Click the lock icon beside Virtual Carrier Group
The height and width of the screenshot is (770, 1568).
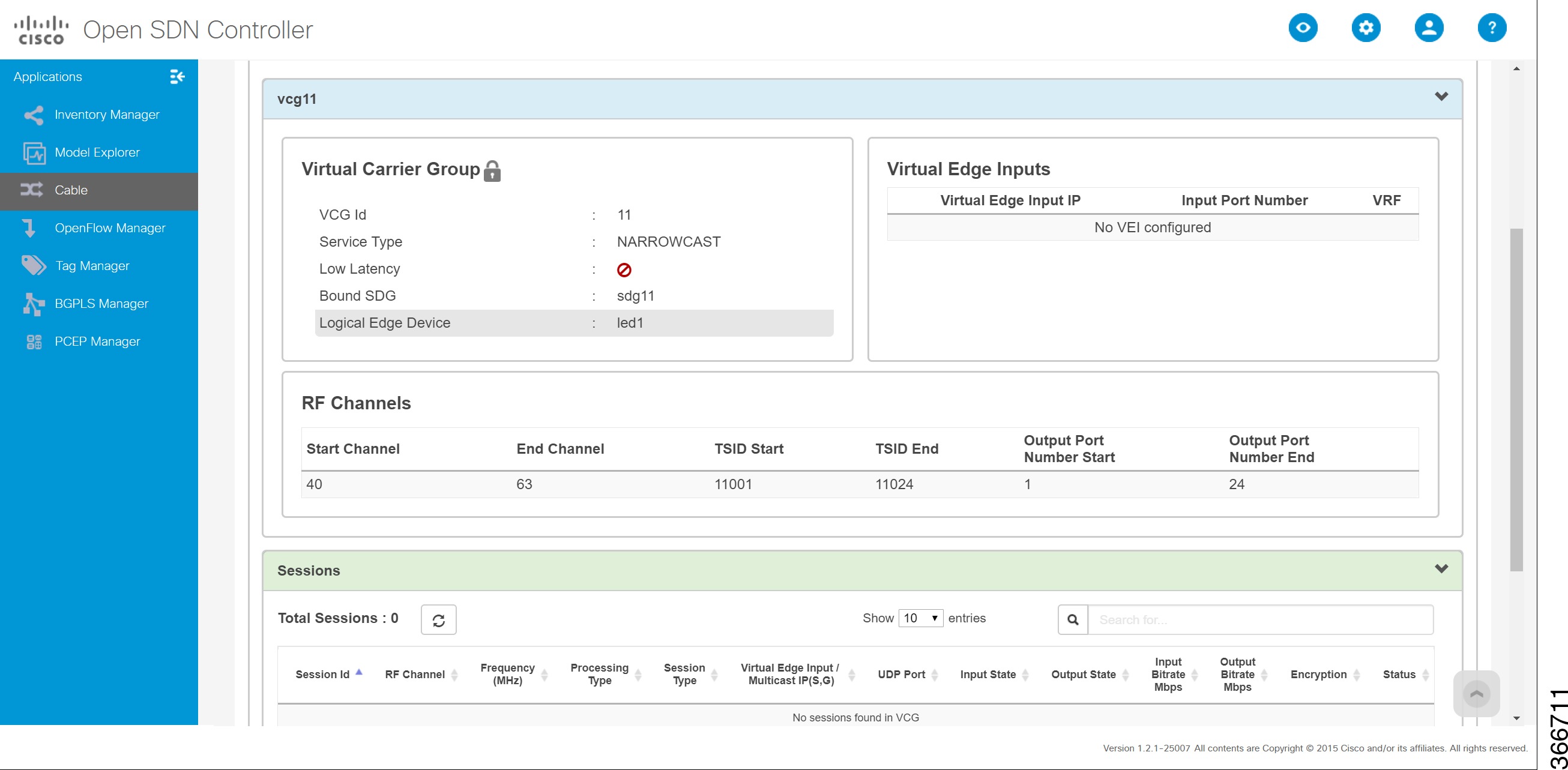tap(493, 170)
